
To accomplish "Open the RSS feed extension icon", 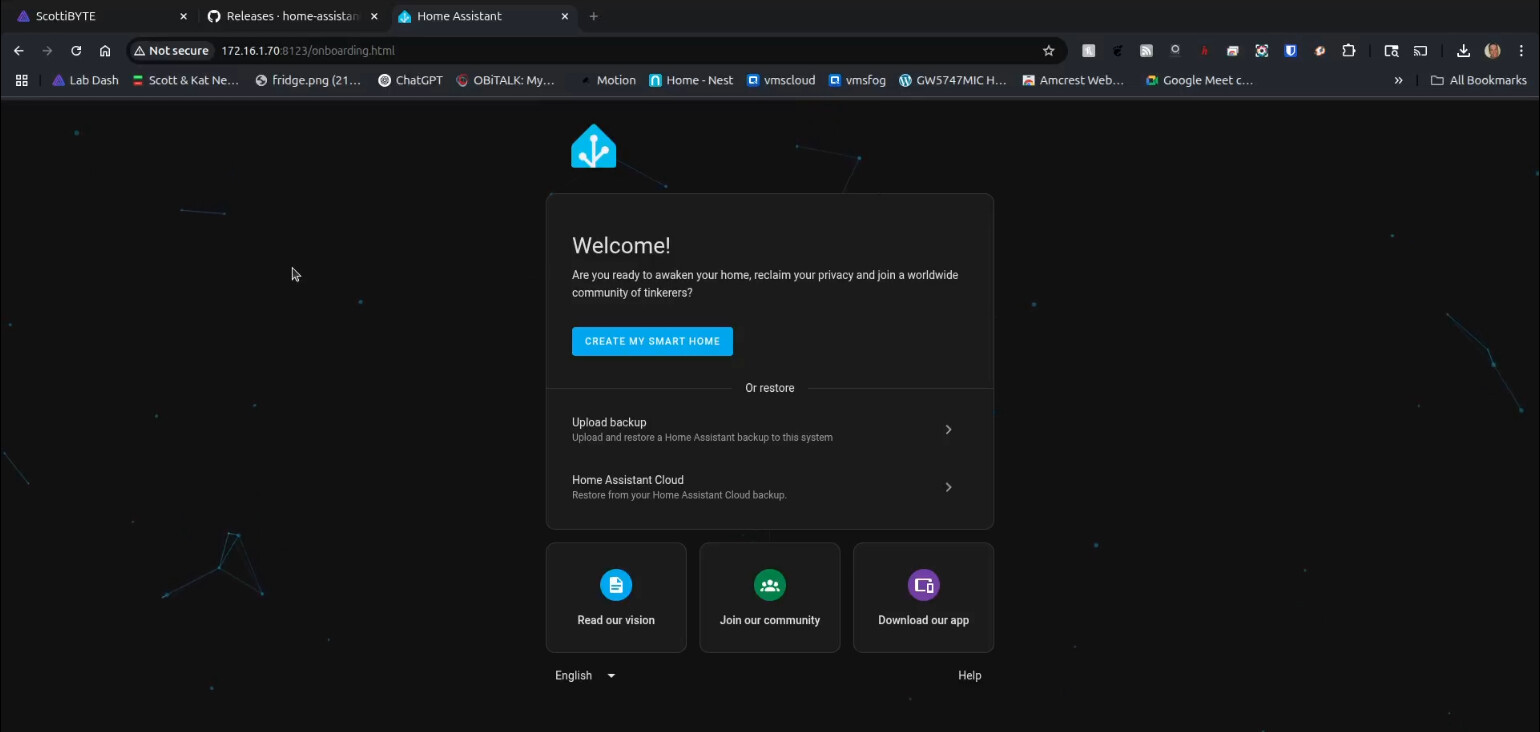I will click(1146, 51).
